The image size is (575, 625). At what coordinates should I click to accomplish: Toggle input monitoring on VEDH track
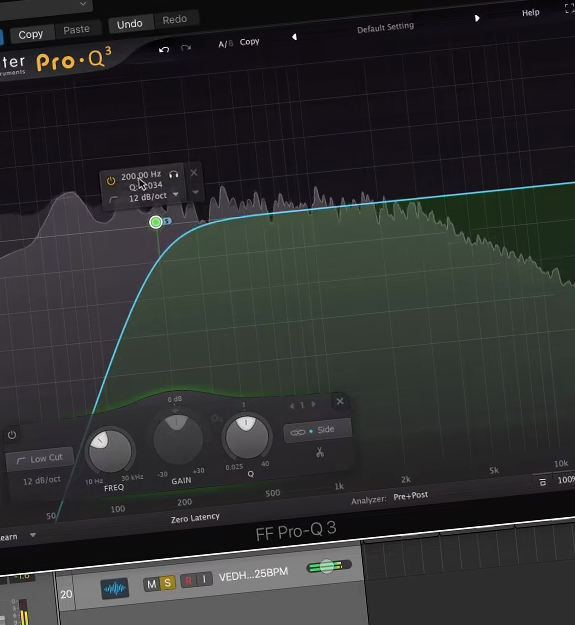tap(204, 579)
